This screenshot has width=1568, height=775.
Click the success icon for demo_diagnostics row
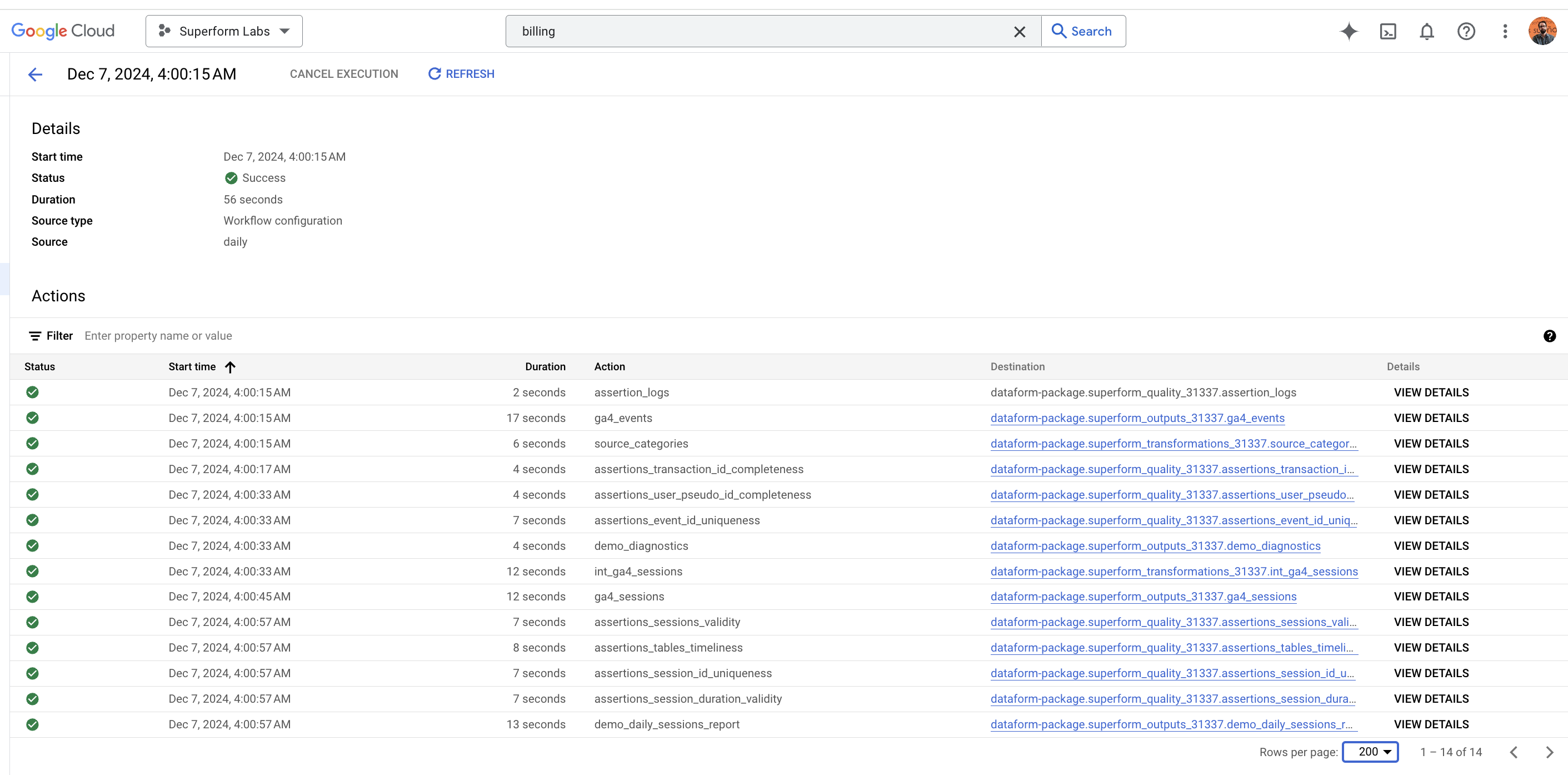(32, 546)
